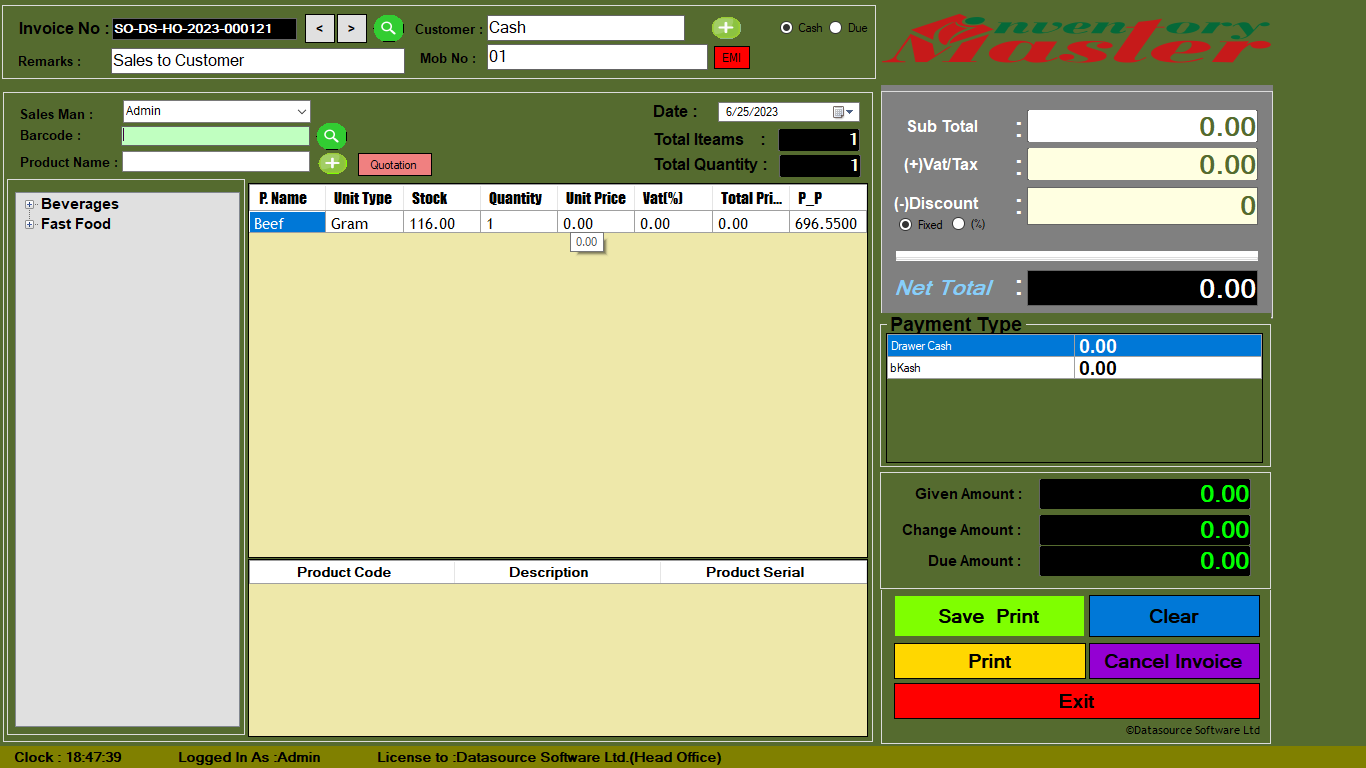Viewport: 1366px width, 768px height.
Task: Click the invoice search magnifier icon
Action: click(388, 28)
